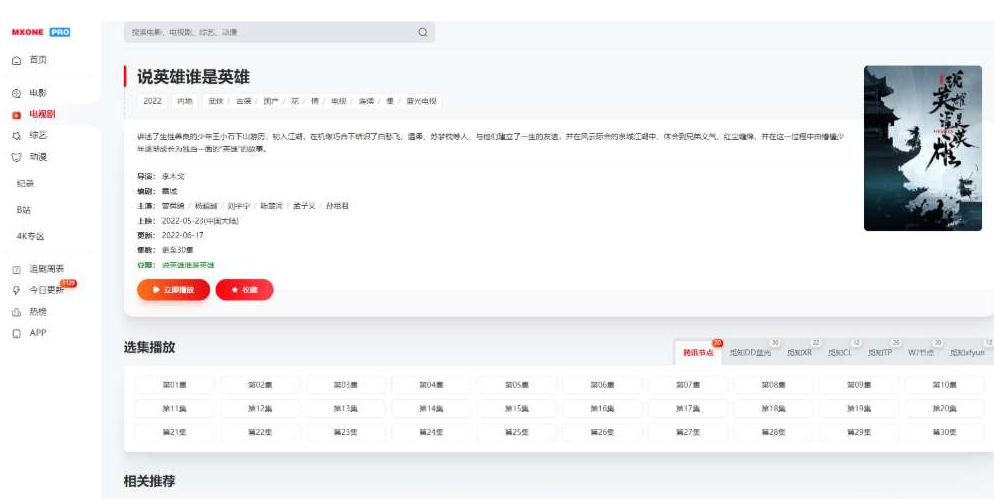Play episode 第02集
This screenshot has width=994, height=499.
coord(260,385)
